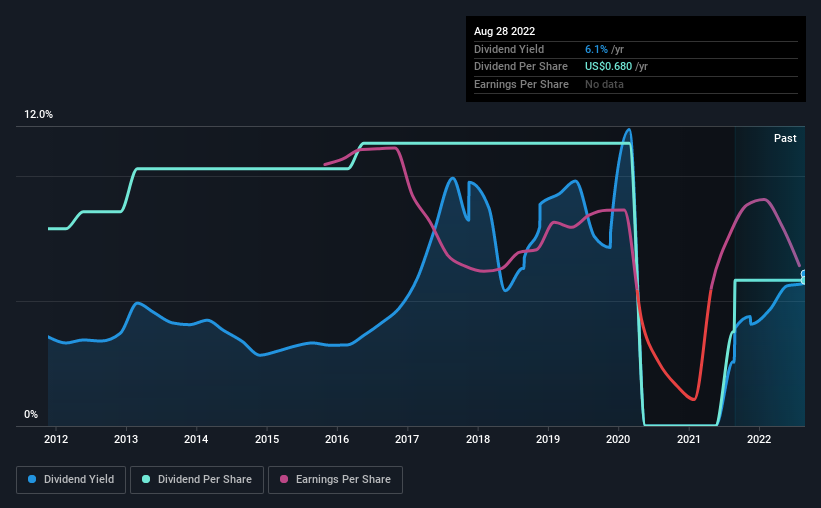Click the 2022 x-axis label
The image size is (821, 508).
pyautogui.click(x=759, y=439)
